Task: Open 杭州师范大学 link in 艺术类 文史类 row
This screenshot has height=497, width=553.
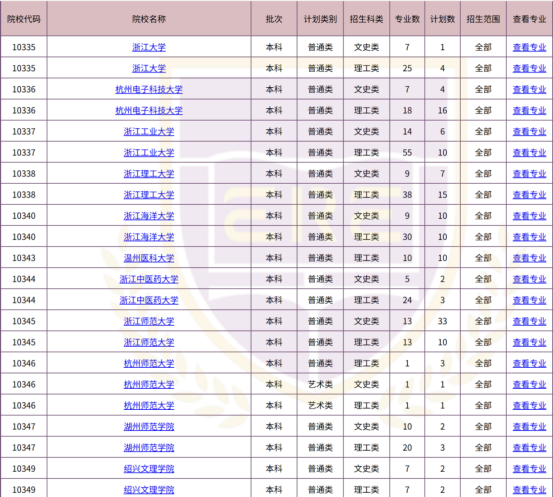Action: tap(149, 384)
